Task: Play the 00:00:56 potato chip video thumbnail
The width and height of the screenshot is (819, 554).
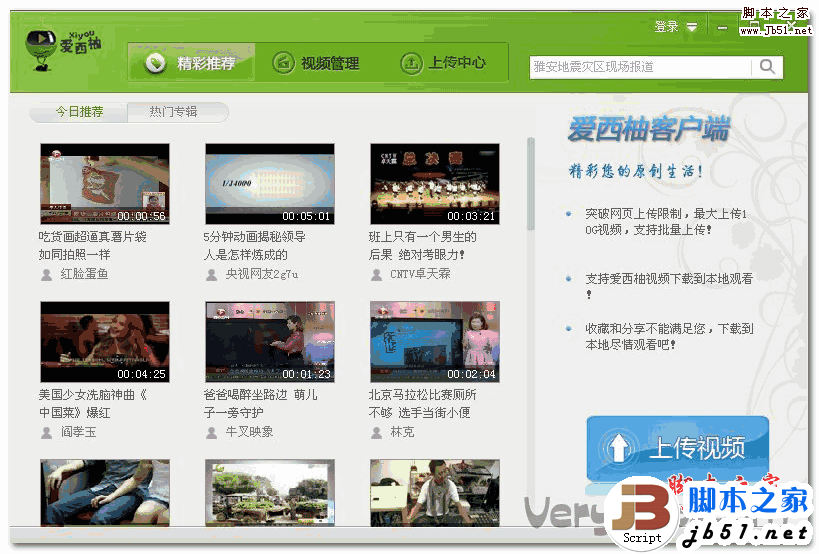Action: tap(105, 184)
